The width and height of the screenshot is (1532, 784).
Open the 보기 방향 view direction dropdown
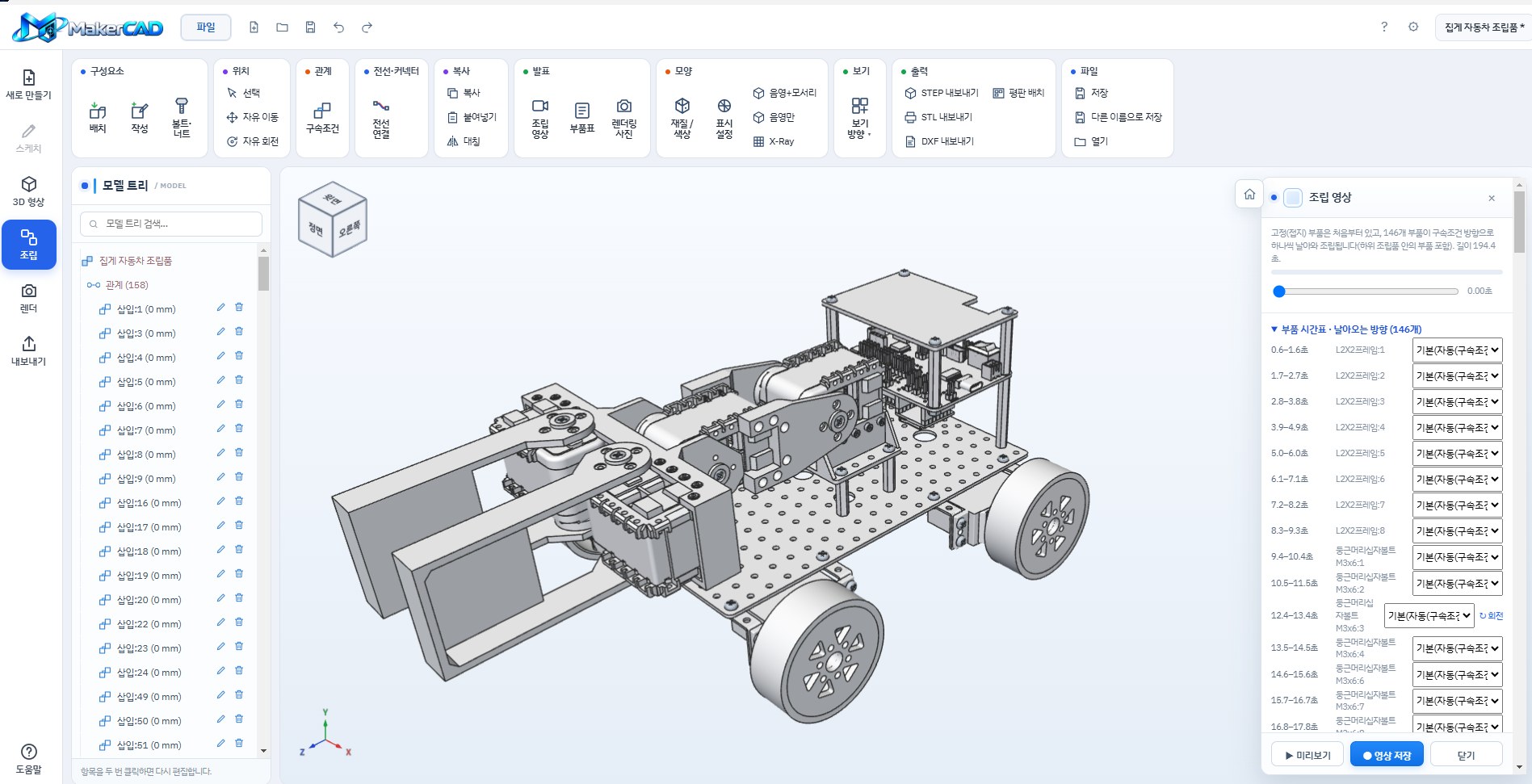(x=860, y=117)
